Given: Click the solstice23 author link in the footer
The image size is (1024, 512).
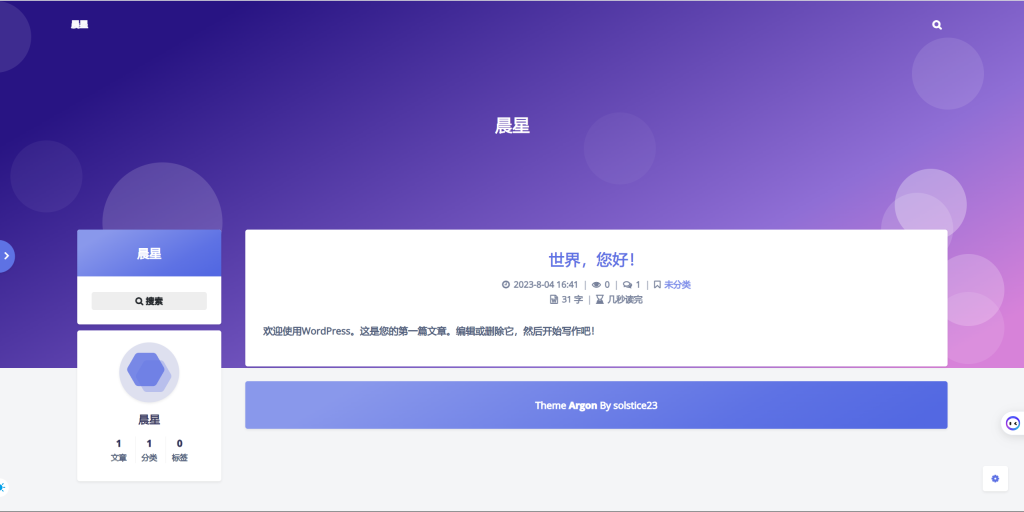Looking at the screenshot, I should tap(635, 406).
